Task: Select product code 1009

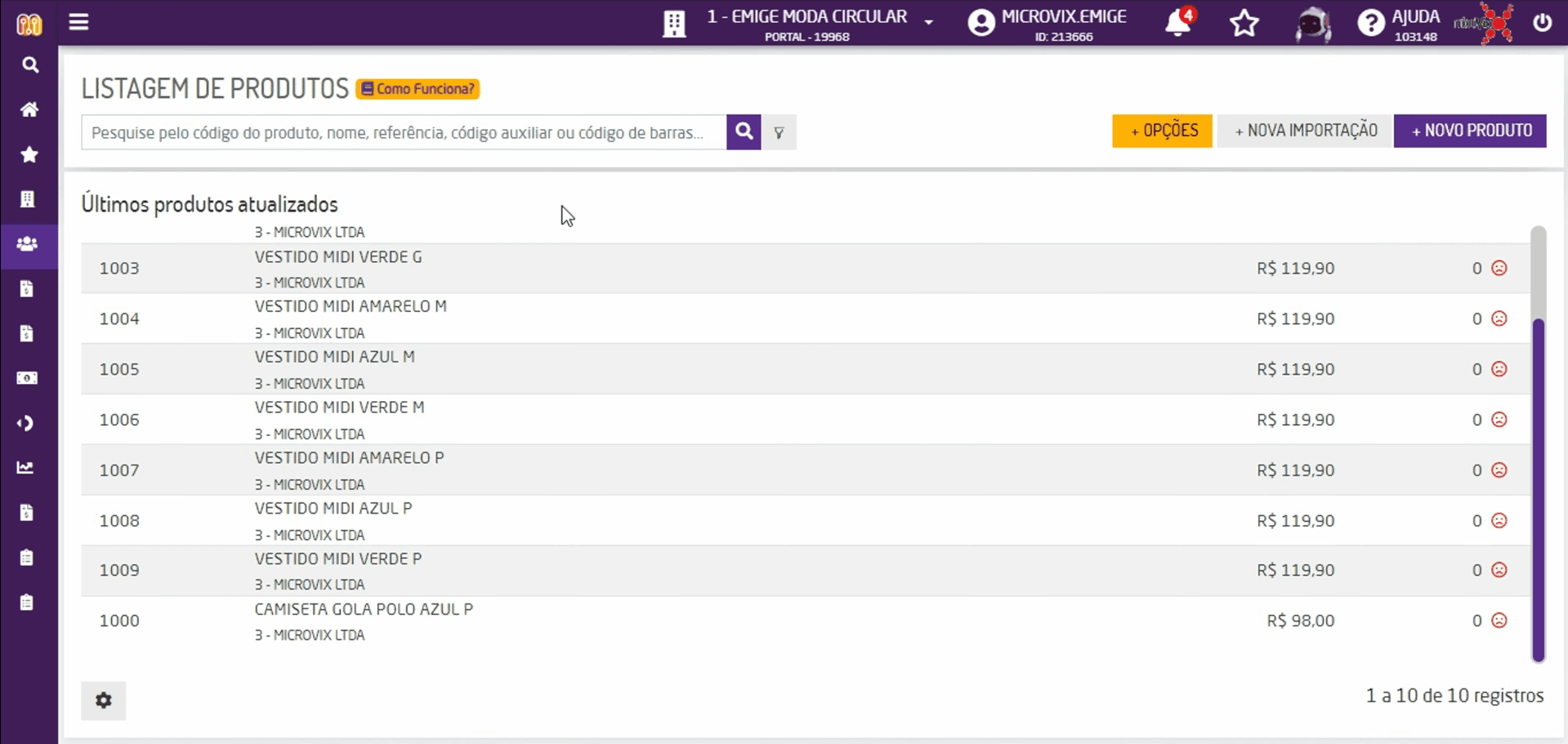Action: pyautogui.click(x=119, y=570)
